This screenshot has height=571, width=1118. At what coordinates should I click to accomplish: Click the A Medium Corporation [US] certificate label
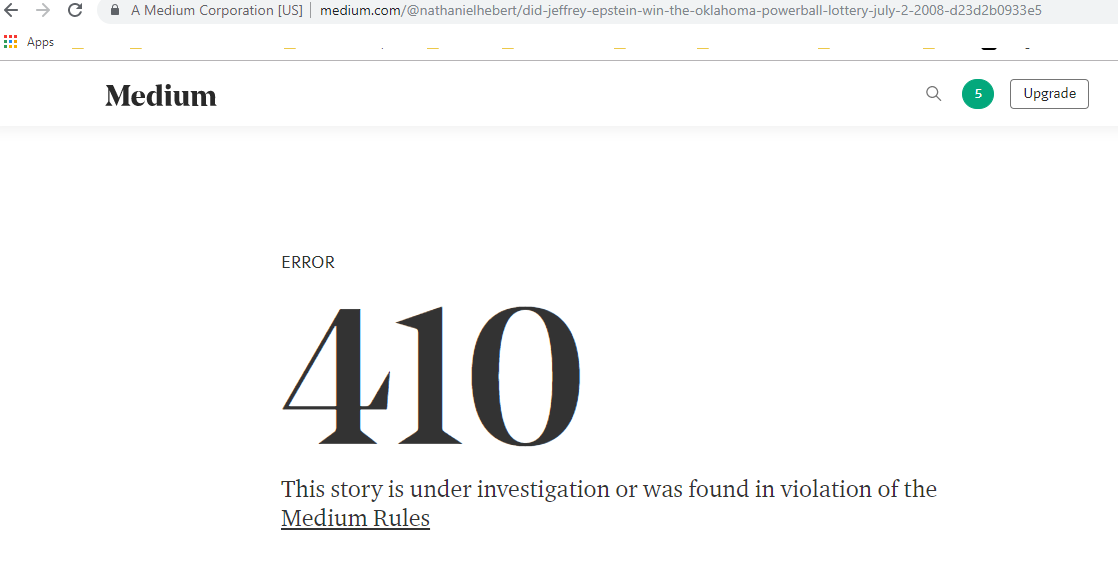tap(217, 11)
